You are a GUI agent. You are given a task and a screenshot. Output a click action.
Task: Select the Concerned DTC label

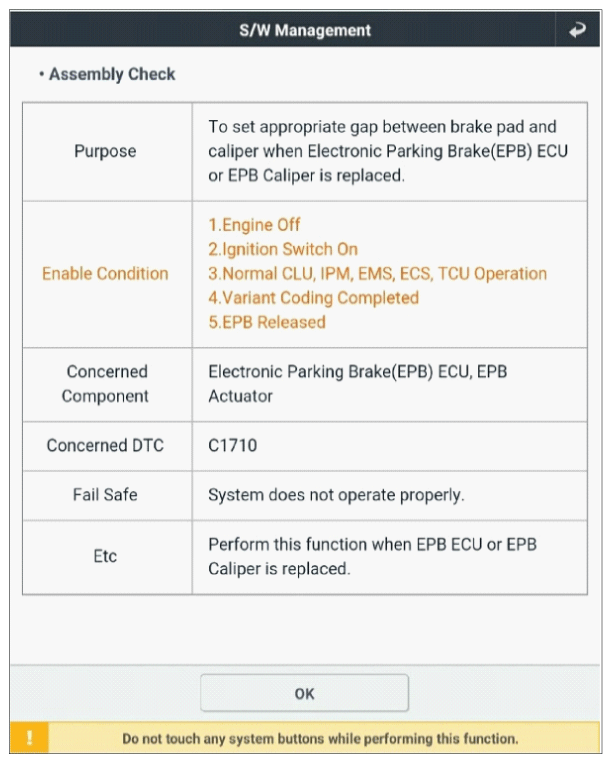click(105, 445)
